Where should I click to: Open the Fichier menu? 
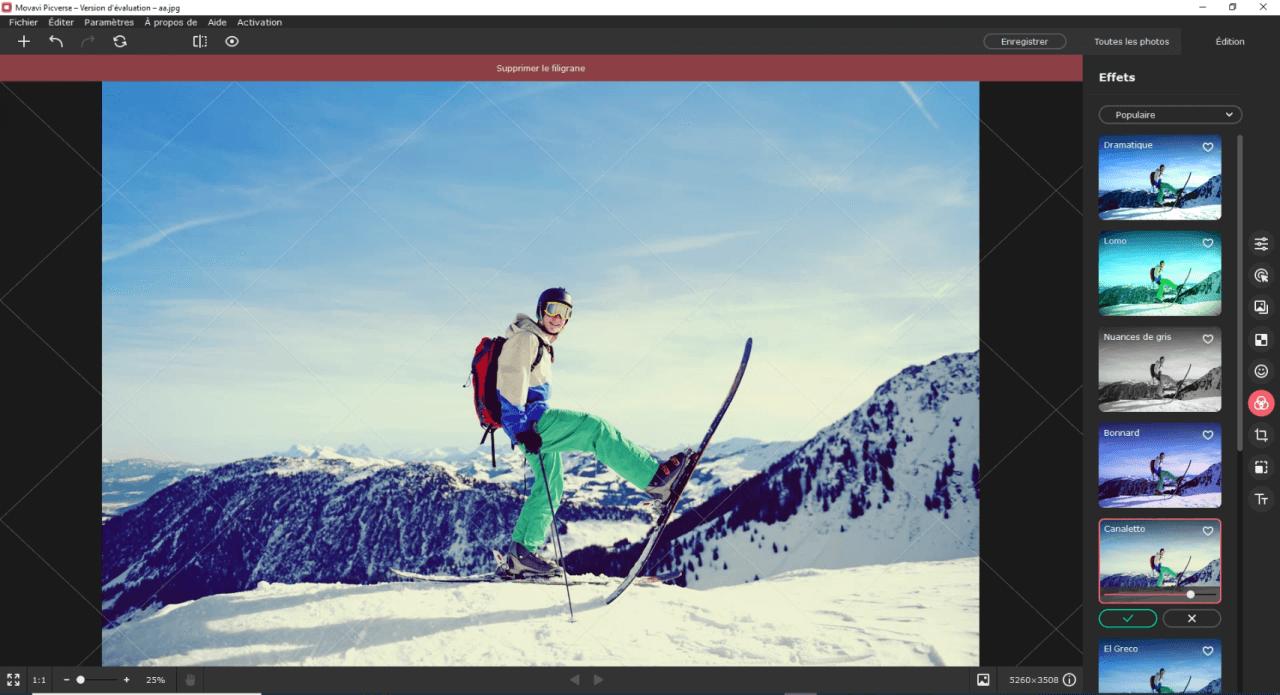point(23,22)
